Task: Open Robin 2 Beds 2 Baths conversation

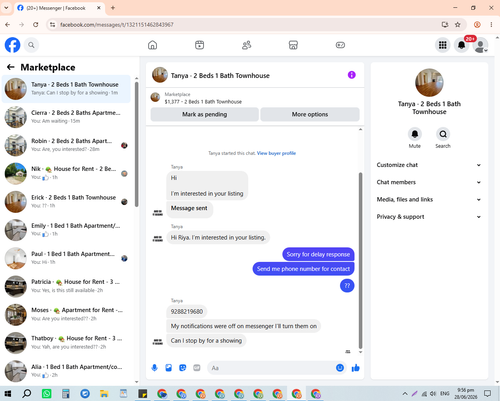Action: [66, 145]
